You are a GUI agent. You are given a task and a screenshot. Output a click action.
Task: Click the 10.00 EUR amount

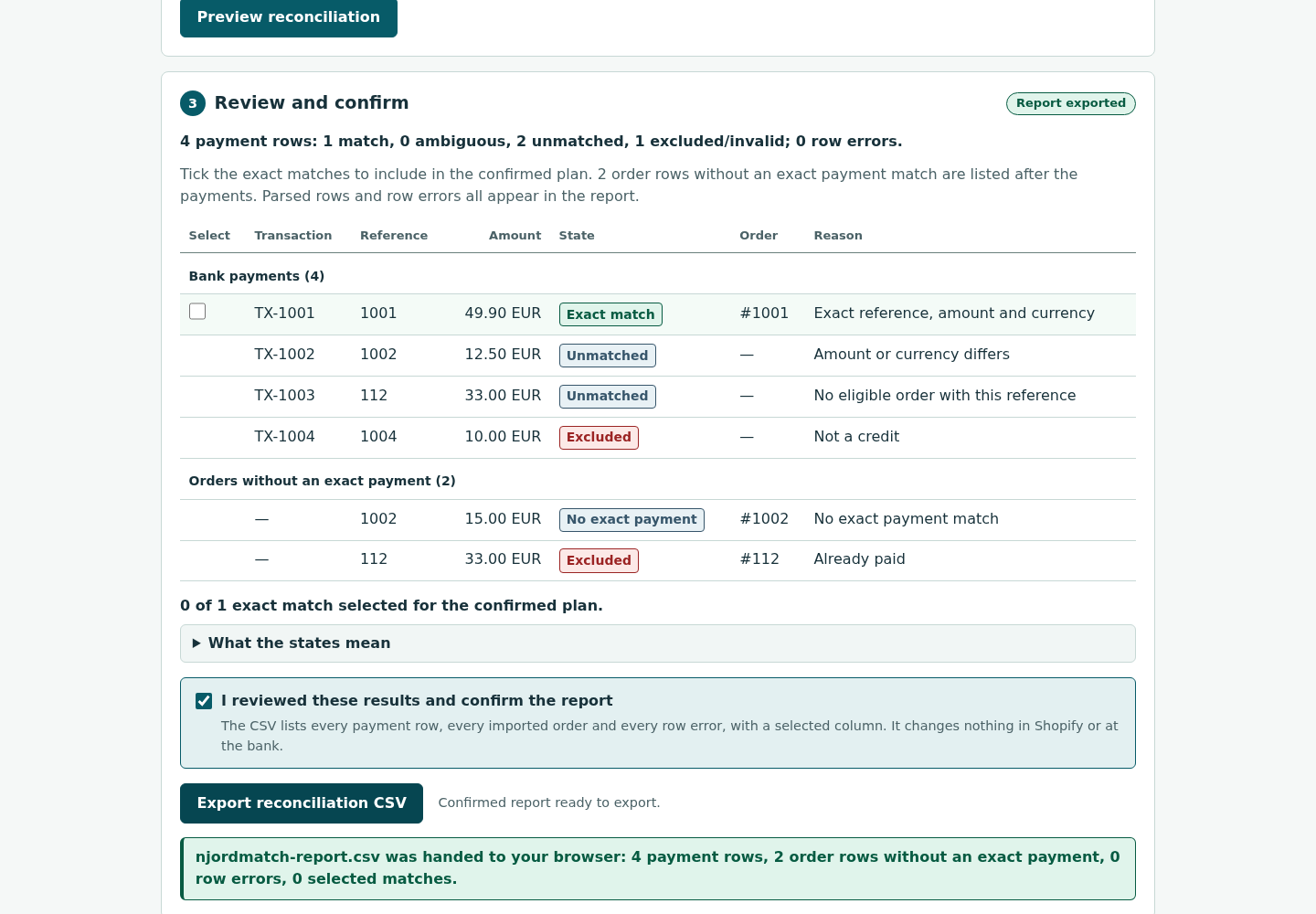pos(503,437)
